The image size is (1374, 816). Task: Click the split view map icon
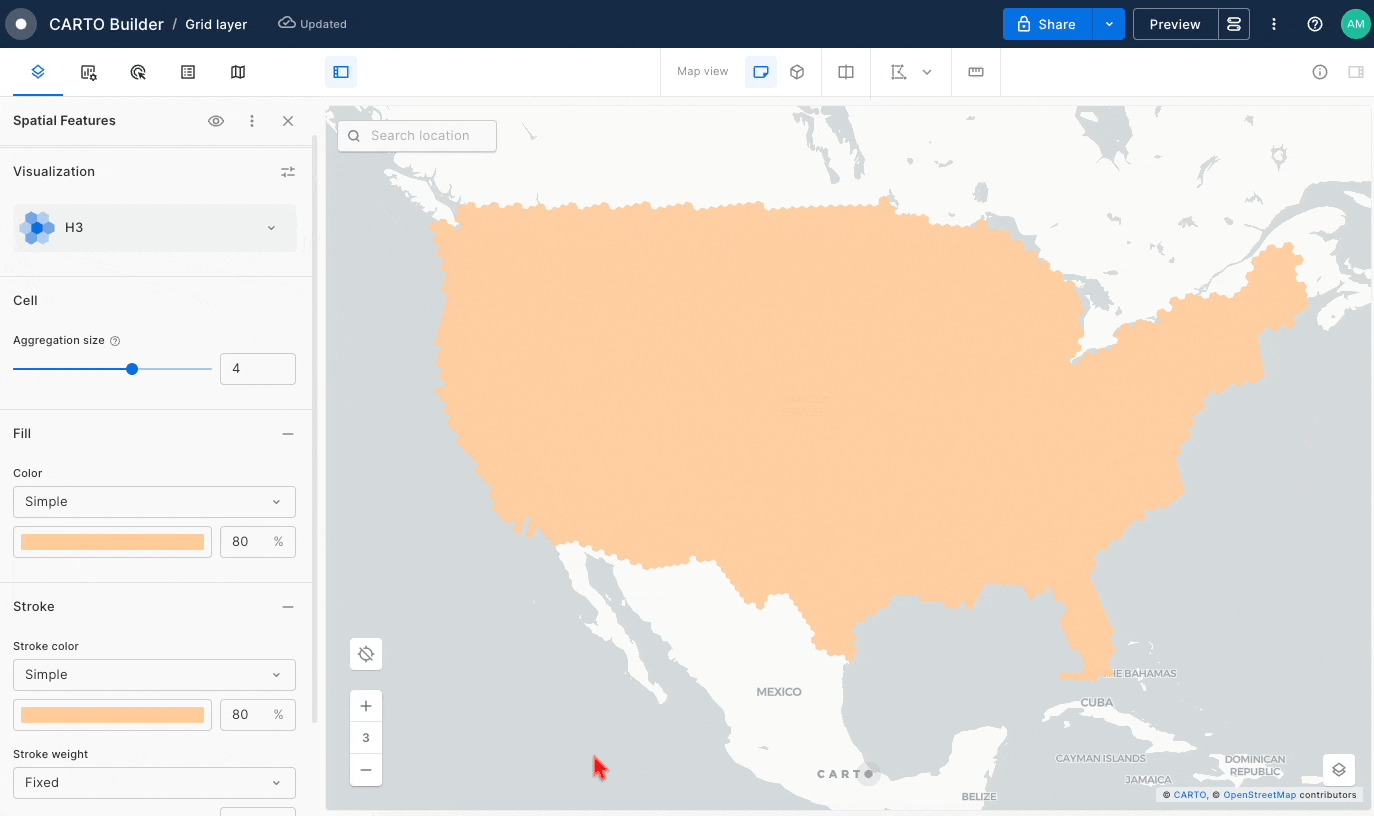click(x=846, y=72)
